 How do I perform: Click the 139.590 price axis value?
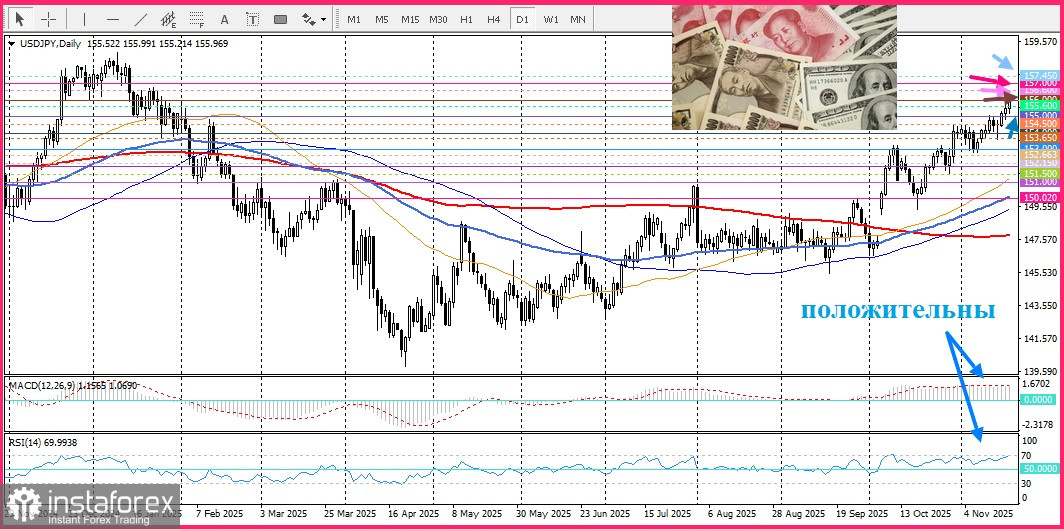(x=1039, y=372)
